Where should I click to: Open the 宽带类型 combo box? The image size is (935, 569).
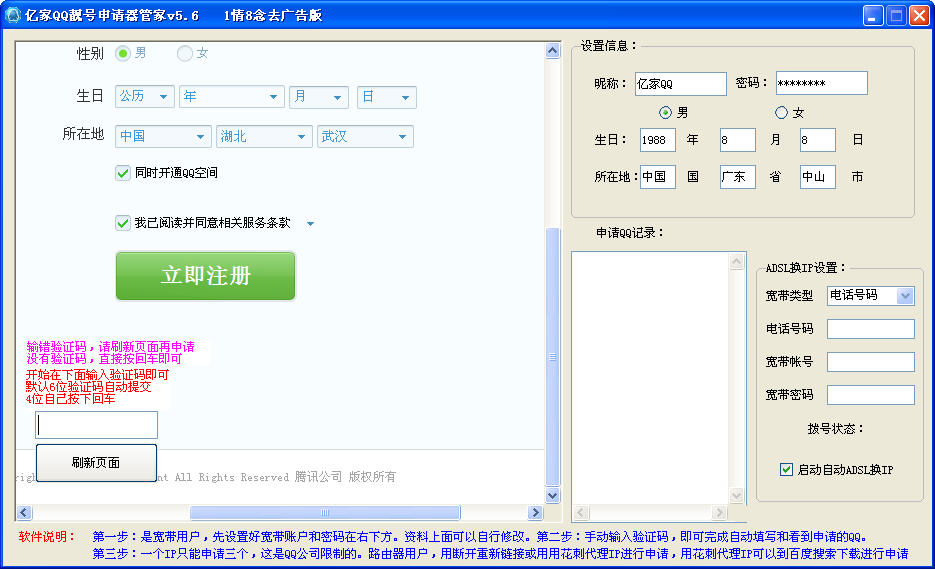pyautogui.click(x=871, y=295)
